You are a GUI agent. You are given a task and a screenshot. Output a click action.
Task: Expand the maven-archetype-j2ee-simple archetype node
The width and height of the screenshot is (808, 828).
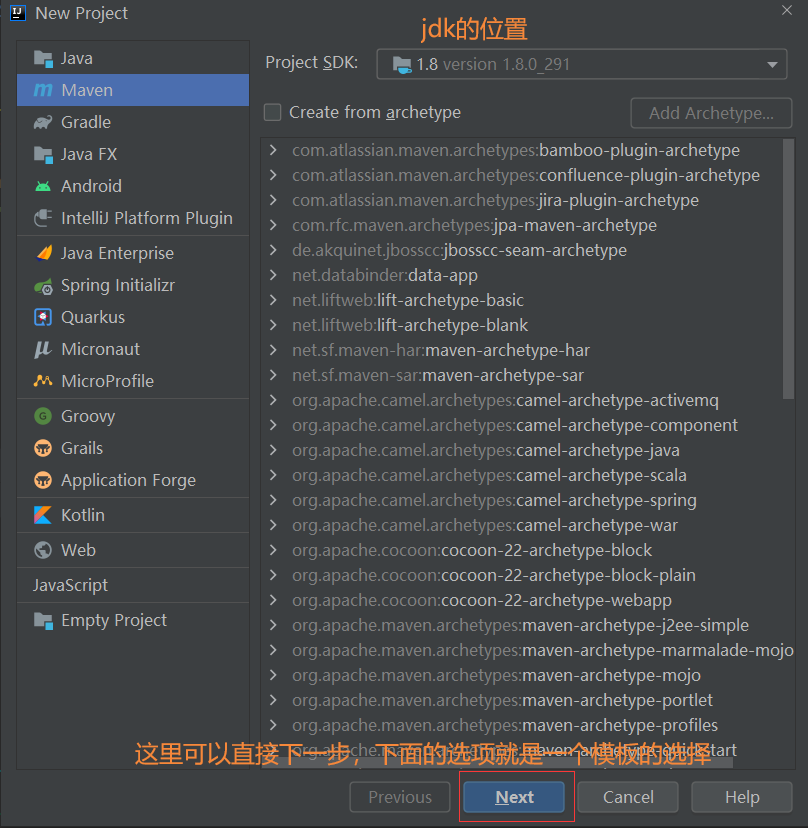click(271, 625)
